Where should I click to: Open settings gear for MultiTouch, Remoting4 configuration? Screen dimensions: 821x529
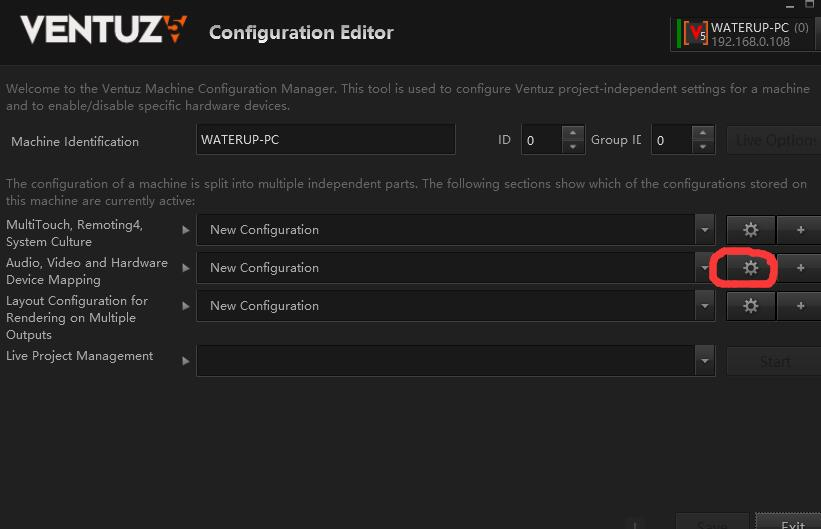[750, 229]
